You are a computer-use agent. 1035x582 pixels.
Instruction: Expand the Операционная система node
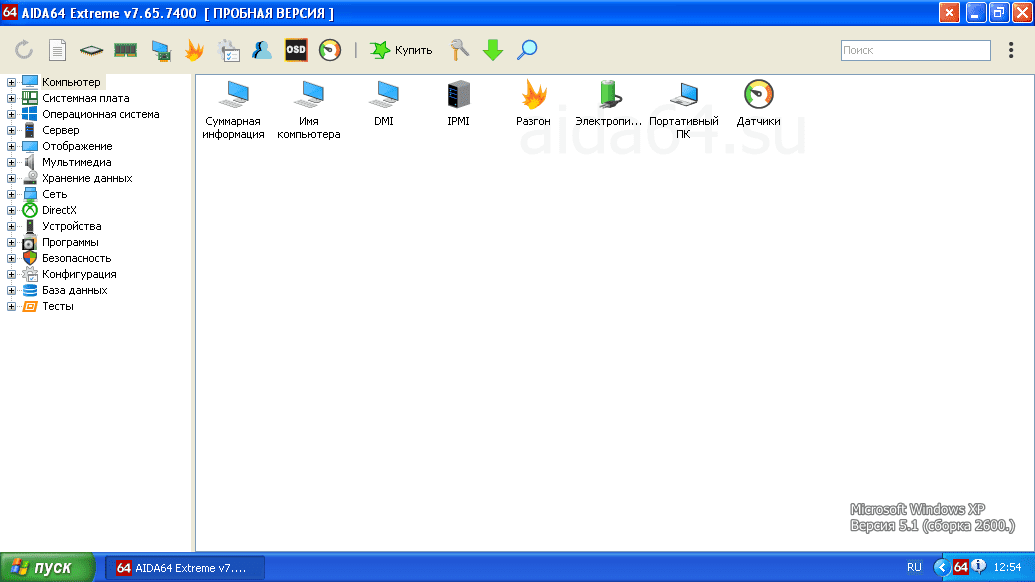tap(11, 114)
